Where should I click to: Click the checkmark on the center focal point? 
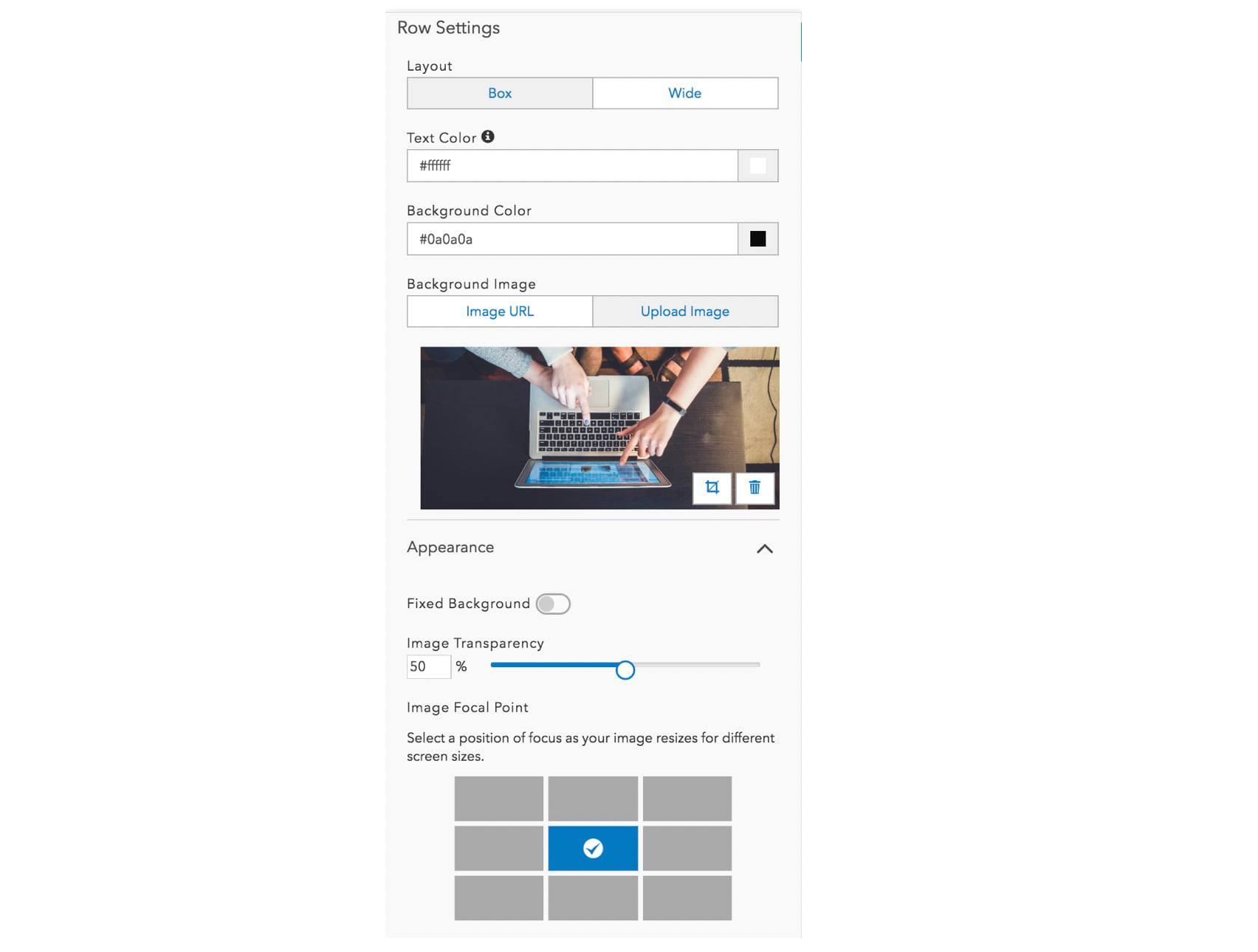[593, 848]
